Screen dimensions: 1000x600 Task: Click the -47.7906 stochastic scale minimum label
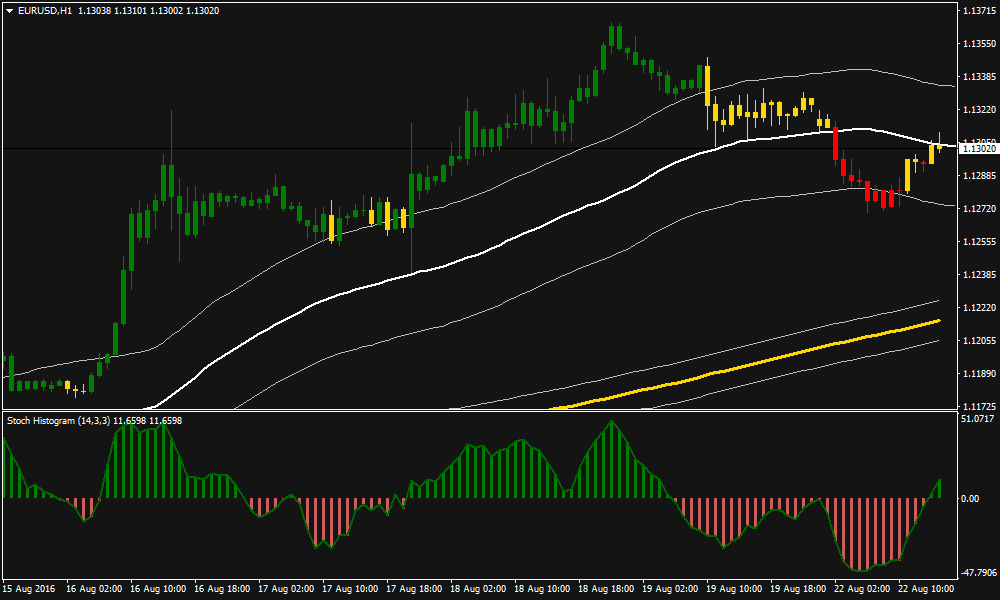pyautogui.click(x=978, y=573)
